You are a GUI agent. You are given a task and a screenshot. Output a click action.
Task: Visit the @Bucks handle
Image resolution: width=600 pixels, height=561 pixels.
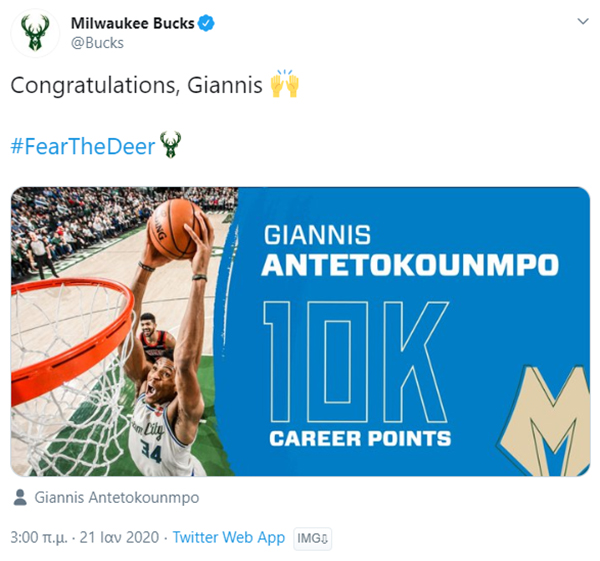point(97,43)
